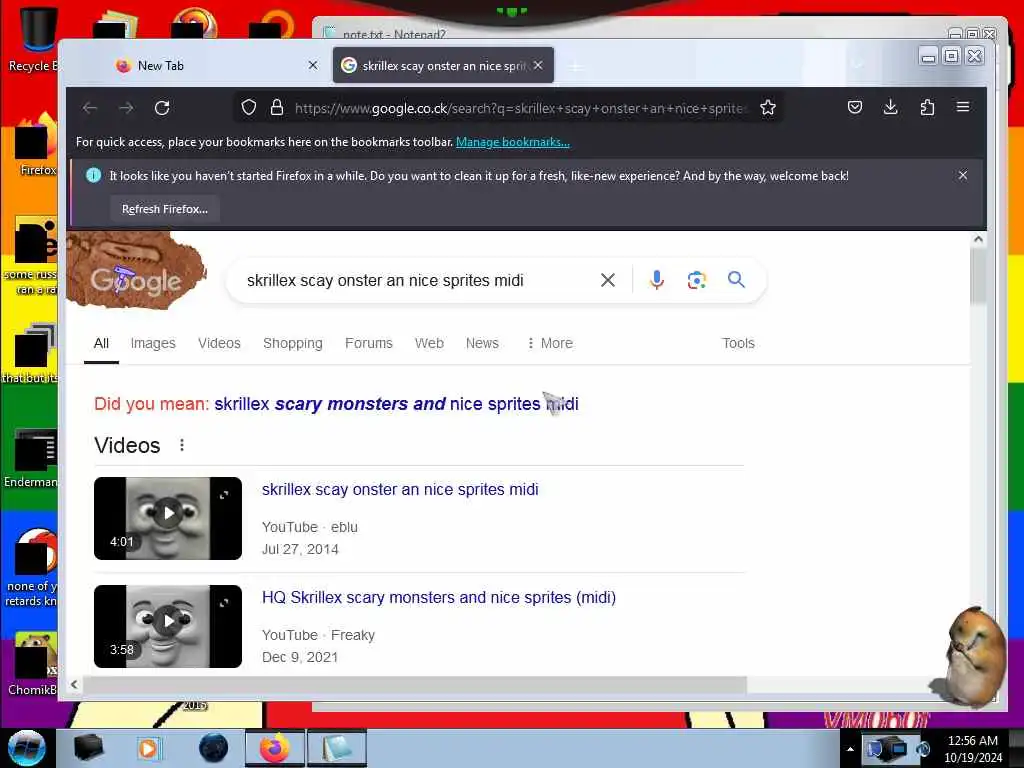Open 'HQ Skrillex scary monsters and nice sprites (midi)' link
Image resolution: width=1024 pixels, height=768 pixels.
tap(439, 598)
